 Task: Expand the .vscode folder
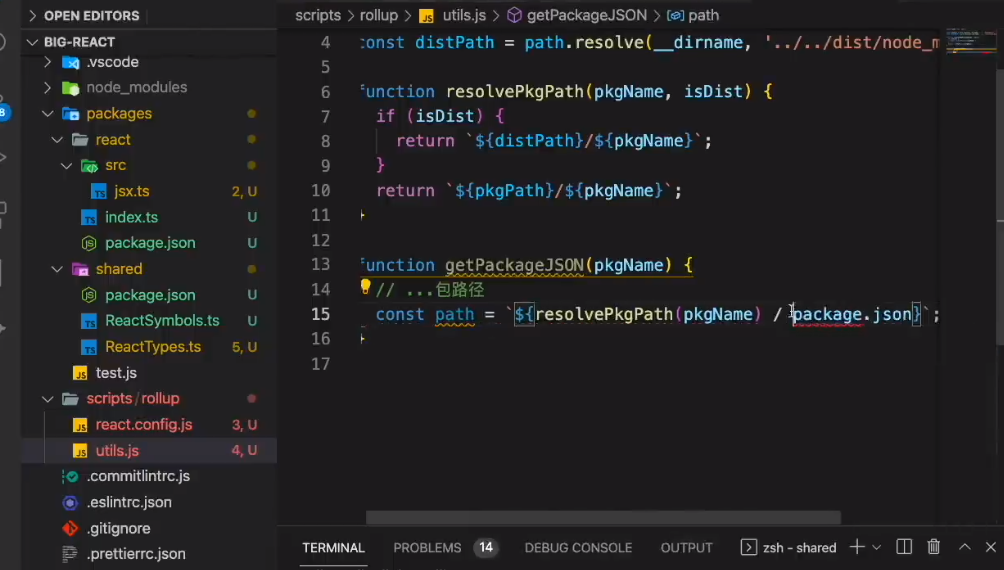(x=47, y=62)
